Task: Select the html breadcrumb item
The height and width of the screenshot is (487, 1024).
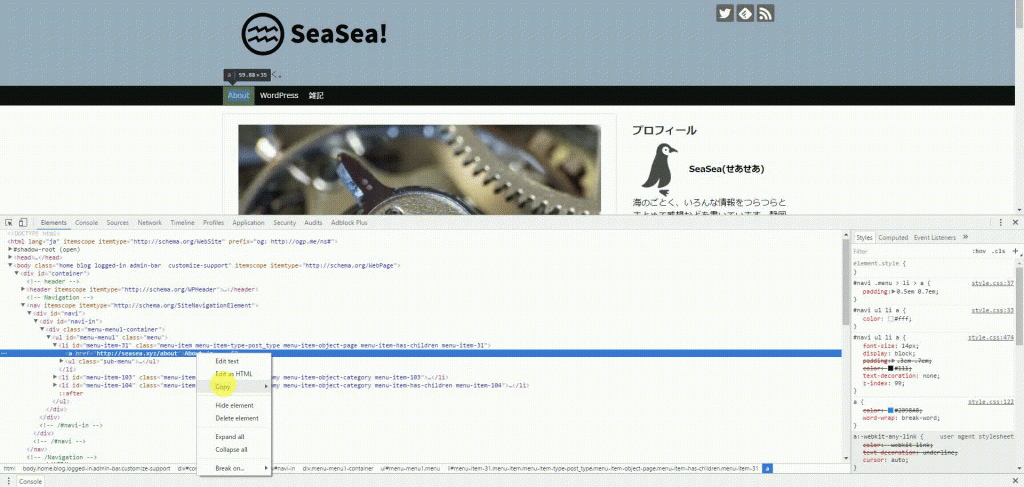Action: (x=8, y=468)
